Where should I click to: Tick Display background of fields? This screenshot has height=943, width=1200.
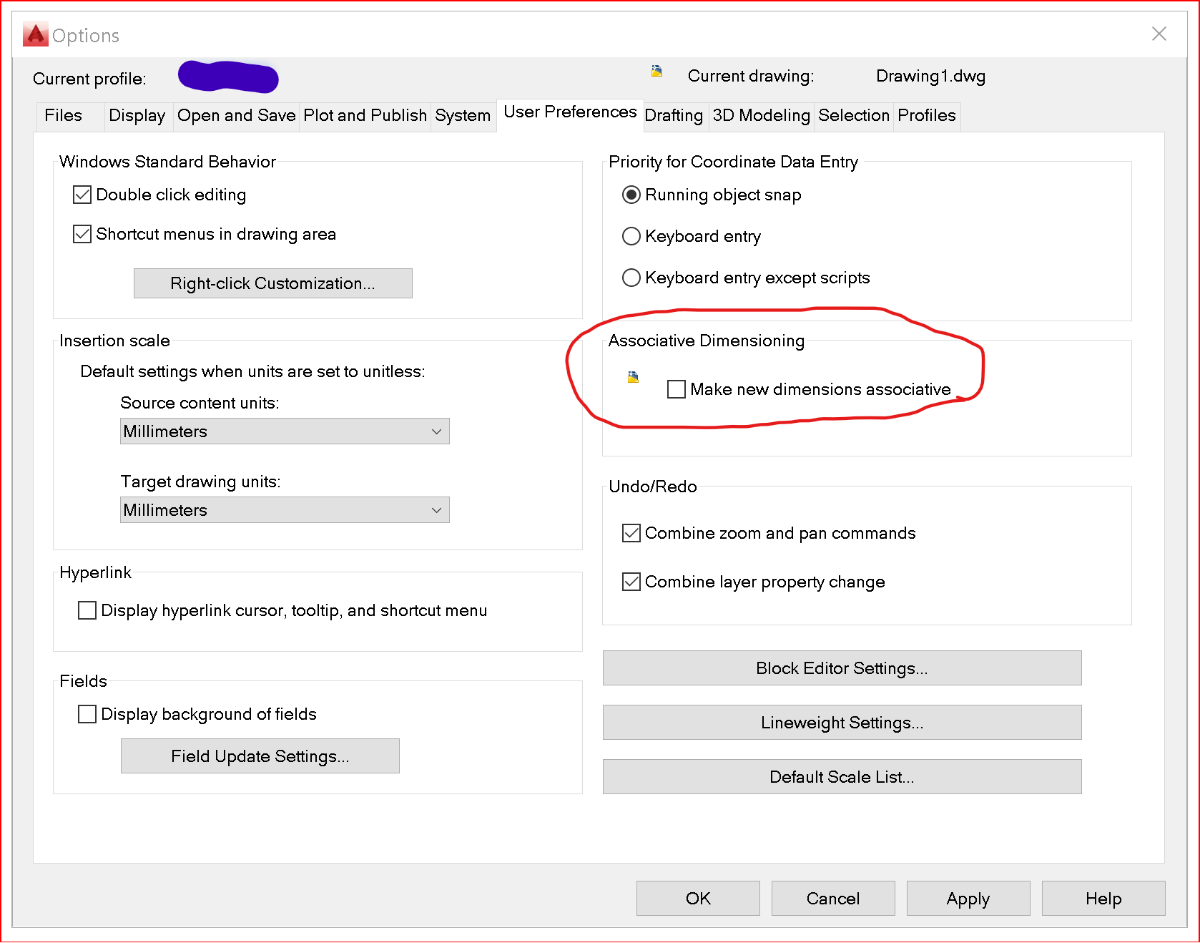(x=88, y=714)
